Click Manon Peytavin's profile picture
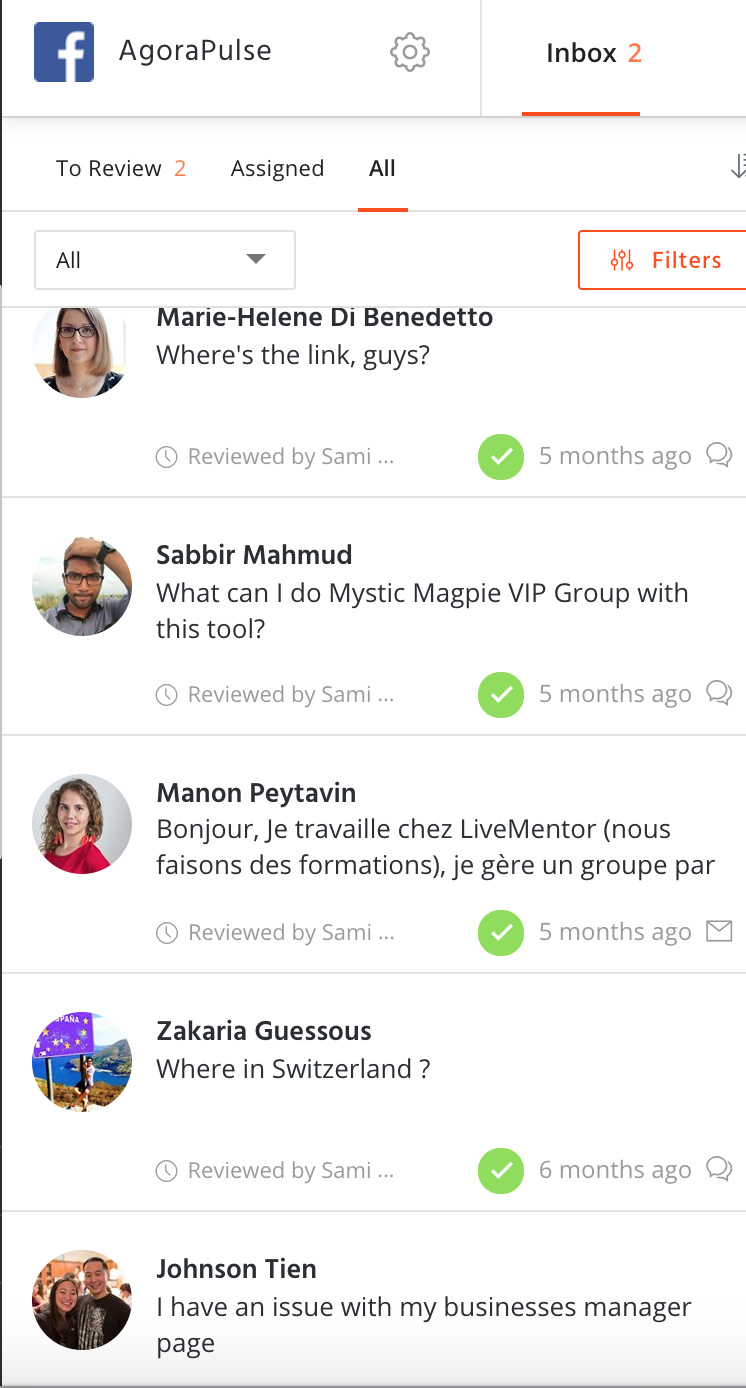The image size is (746, 1388). coord(82,823)
